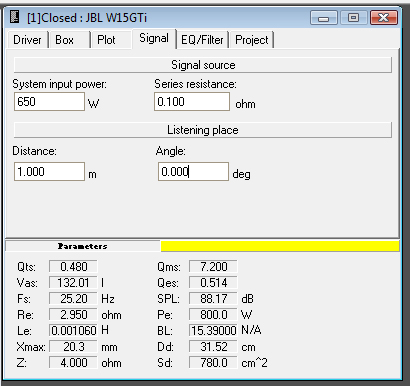
Task: Minimize the JBL W15GTi window
Action: pyautogui.click(x=324, y=17)
